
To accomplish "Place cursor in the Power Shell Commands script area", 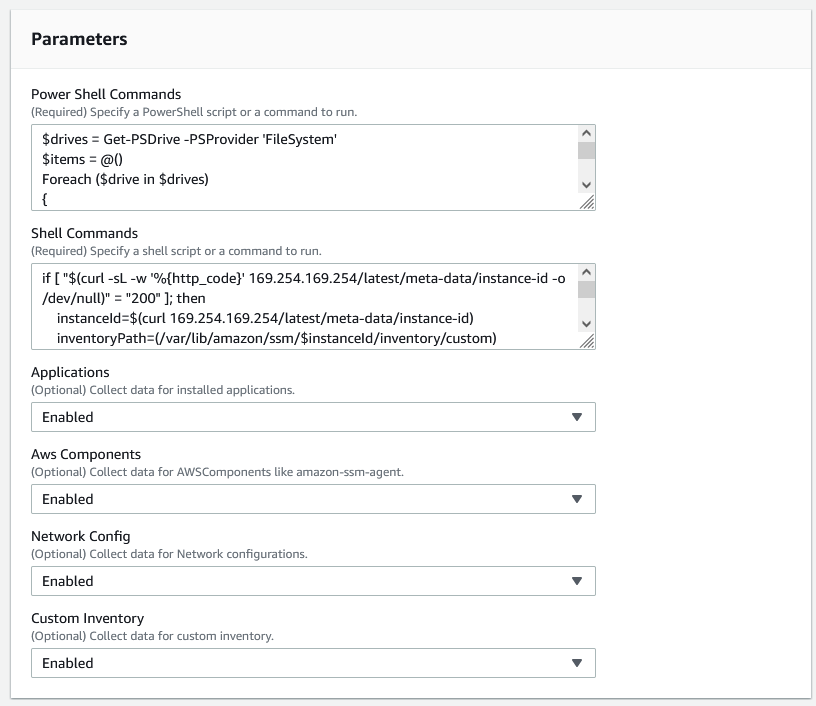I will 300,165.
